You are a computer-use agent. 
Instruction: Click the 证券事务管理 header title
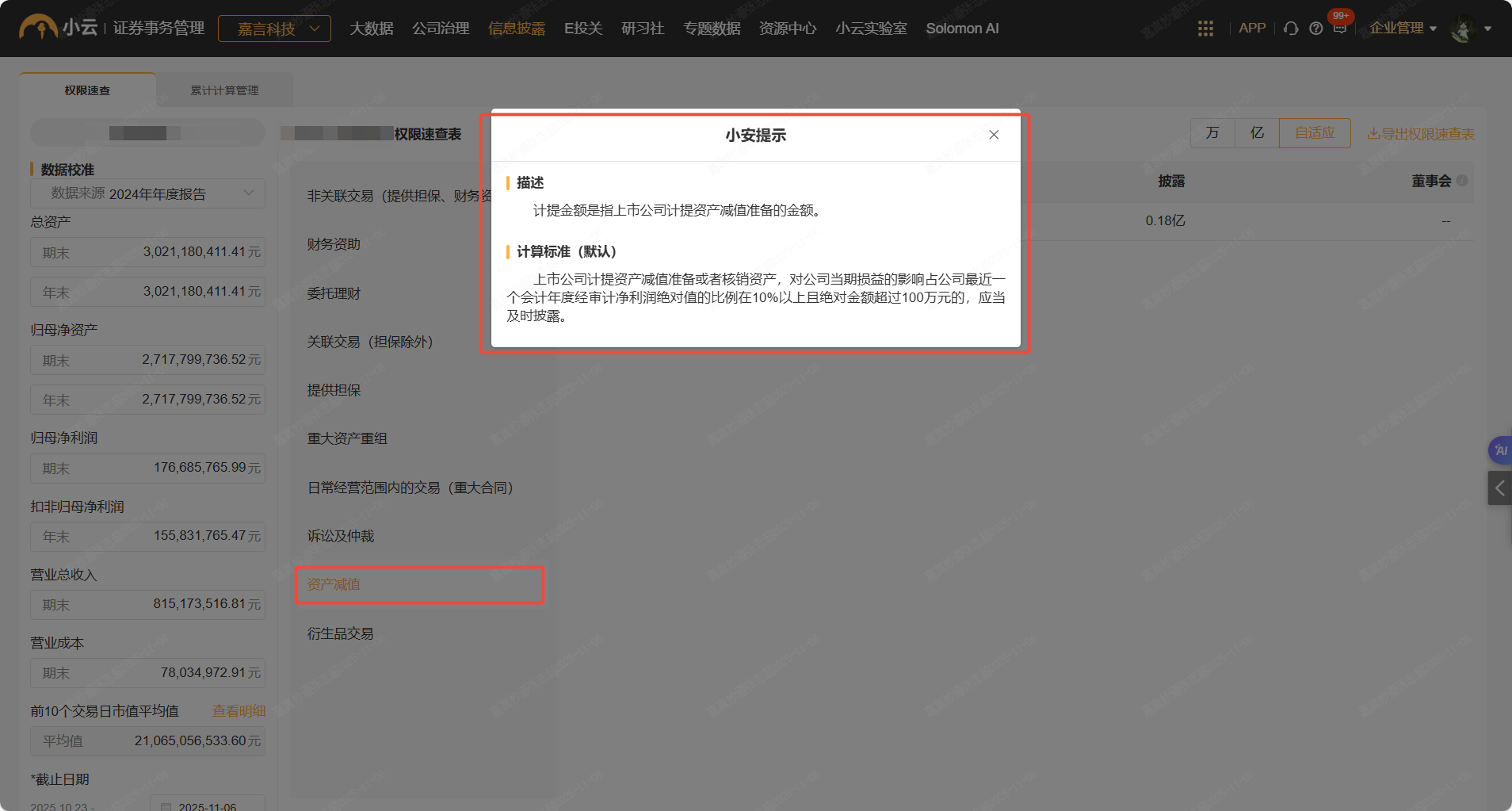click(158, 28)
